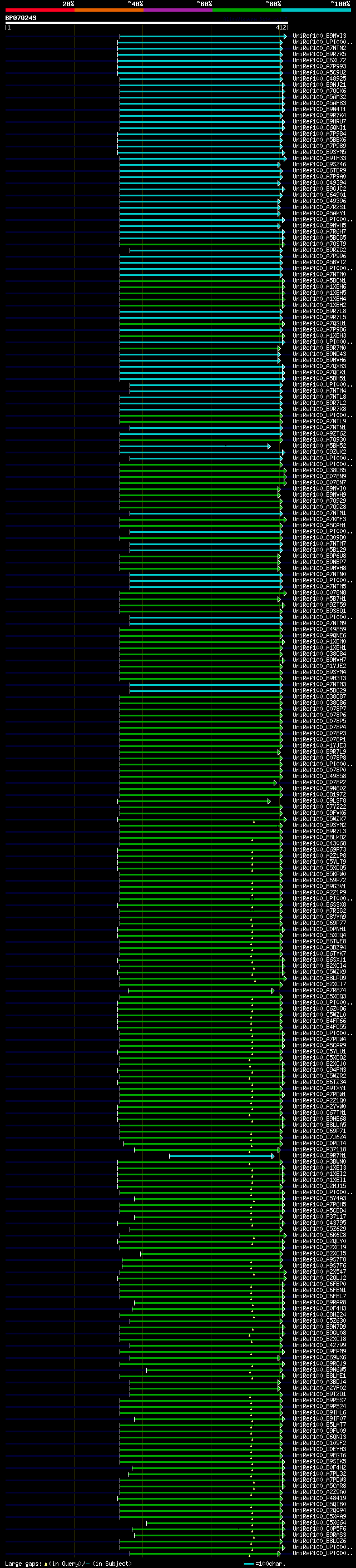Screen dimensions: 356x1568
Task: Select hit label UniRef100_A7PL32
Action: (319, 1474)
